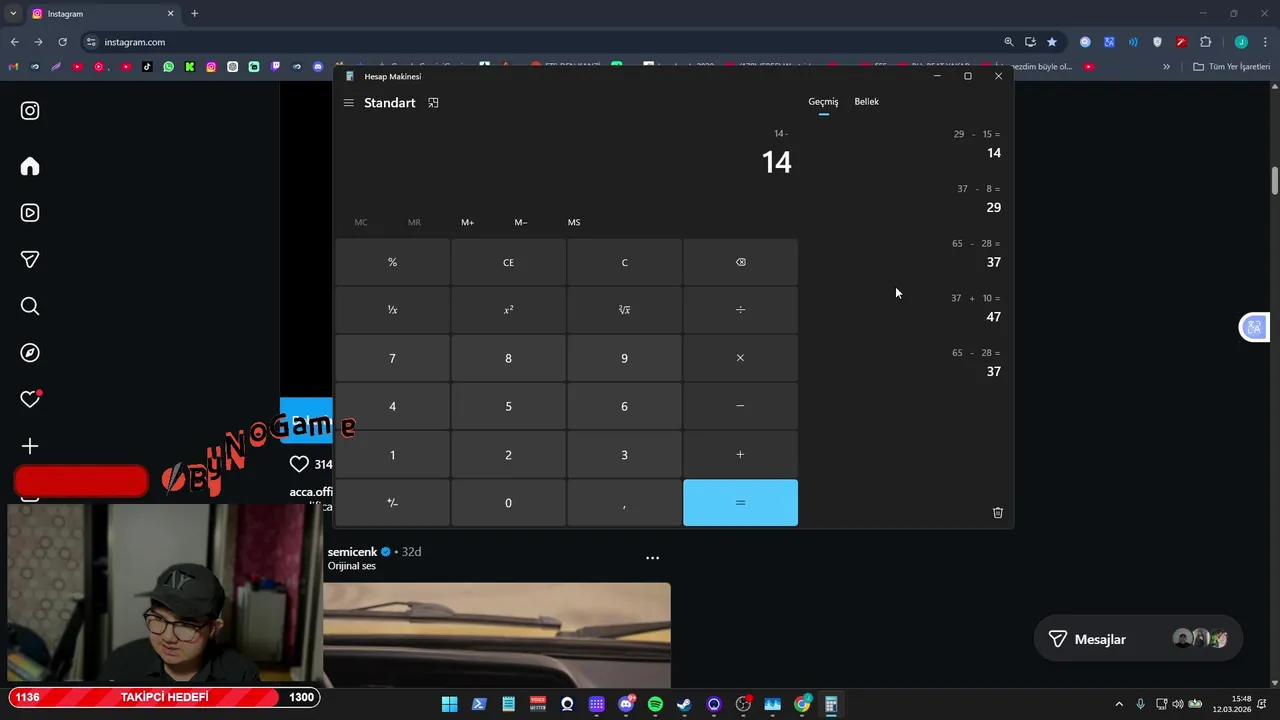This screenshot has width=1280, height=720.
Task: Click the M+ memory add button
Action: coord(467,222)
